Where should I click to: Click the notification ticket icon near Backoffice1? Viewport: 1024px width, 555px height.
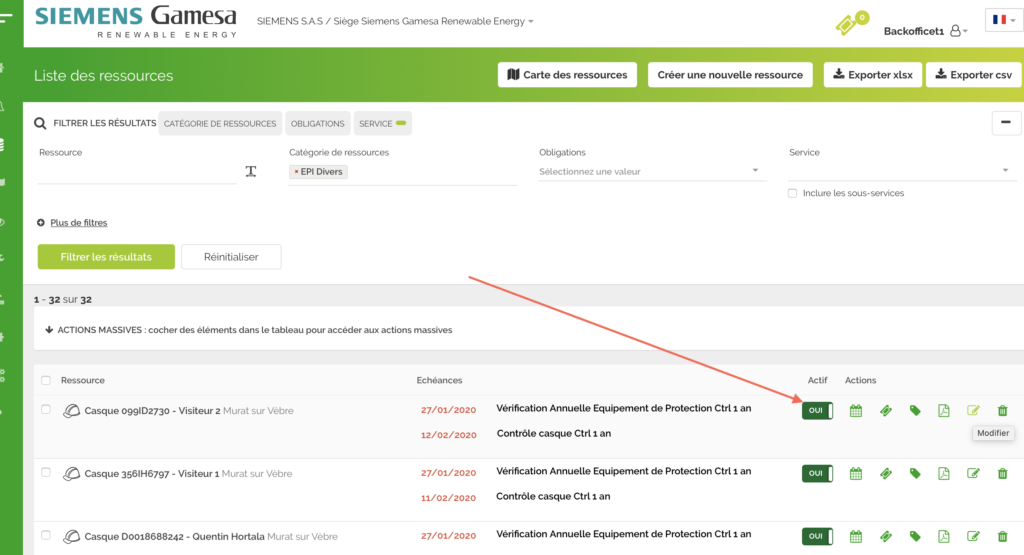point(850,24)
